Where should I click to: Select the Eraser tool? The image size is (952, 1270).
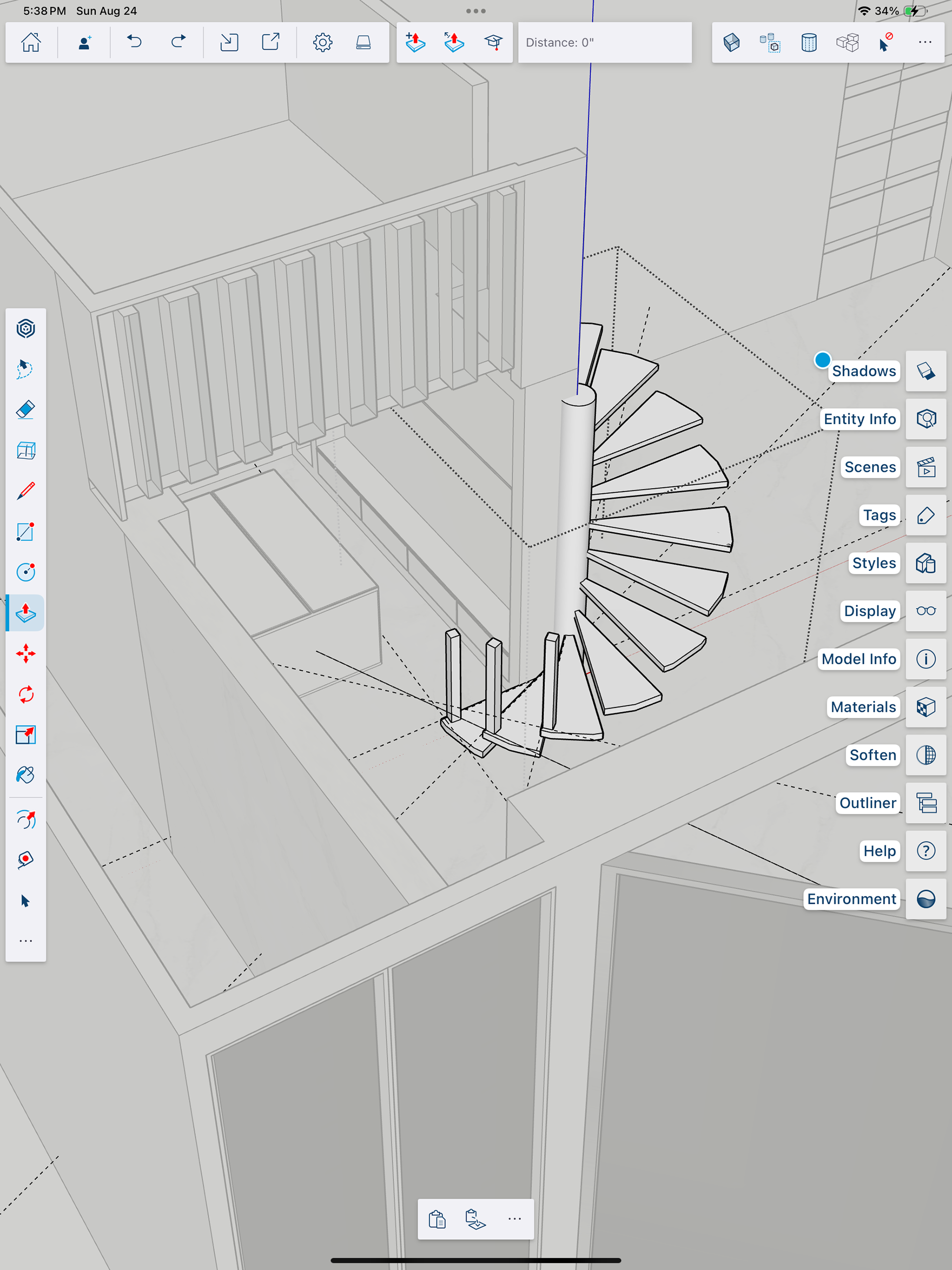(x=25, y=409)
